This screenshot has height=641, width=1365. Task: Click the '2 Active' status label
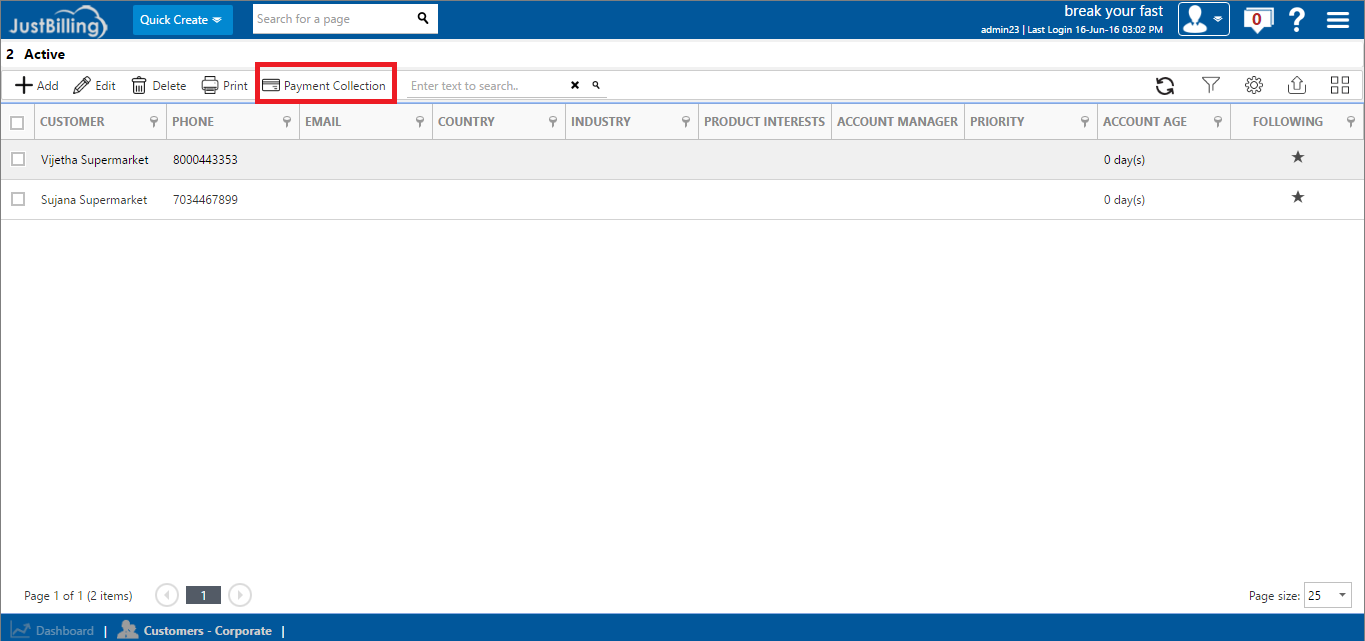[x=36, y=54]
